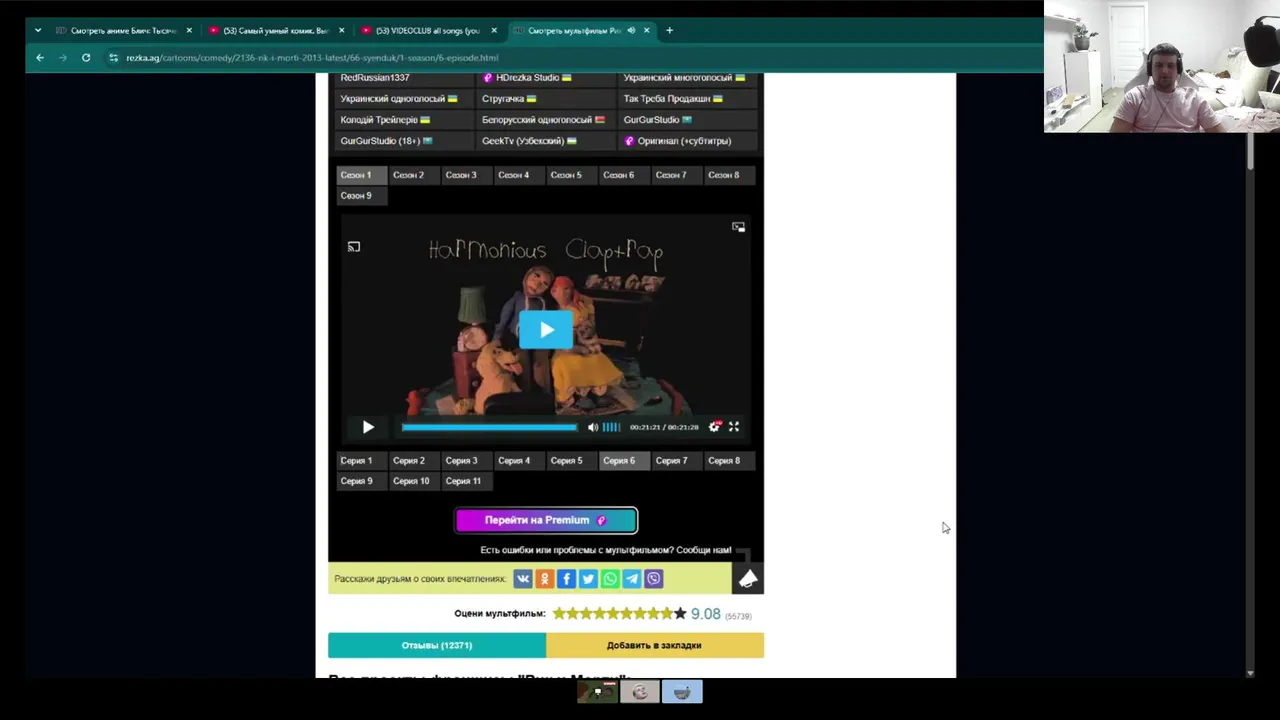The width and height of the screenshot is (1280, 720).
Task: Share via WhatsApp icon
Action: (x=610, y=579)
